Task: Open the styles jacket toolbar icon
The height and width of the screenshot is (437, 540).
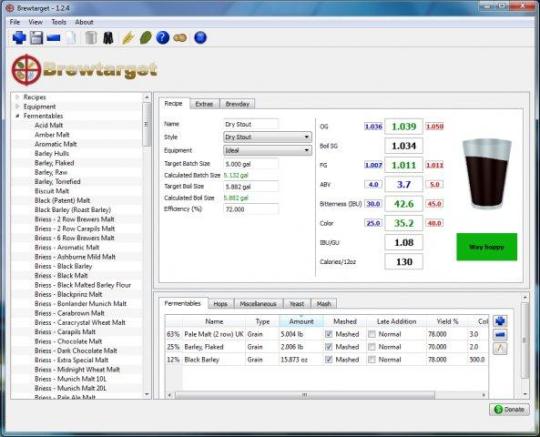Action: click(108, 38)
